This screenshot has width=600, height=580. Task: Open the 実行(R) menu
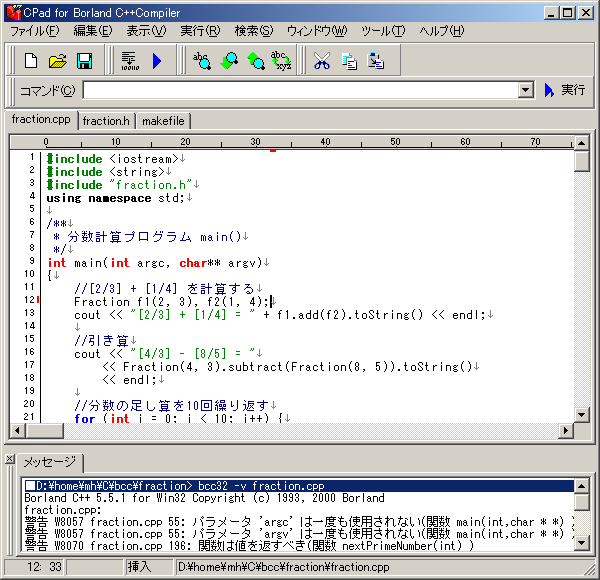pos(200,31)
